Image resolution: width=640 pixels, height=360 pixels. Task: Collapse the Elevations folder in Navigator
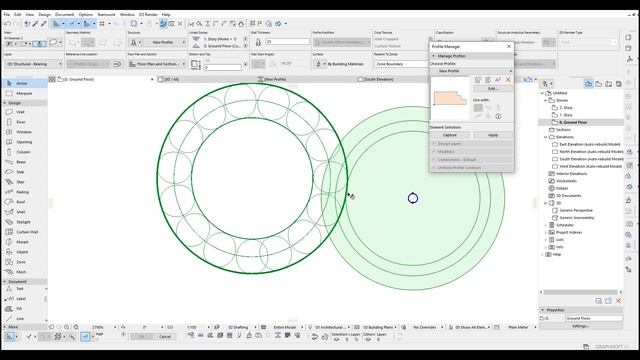(546, 137)
